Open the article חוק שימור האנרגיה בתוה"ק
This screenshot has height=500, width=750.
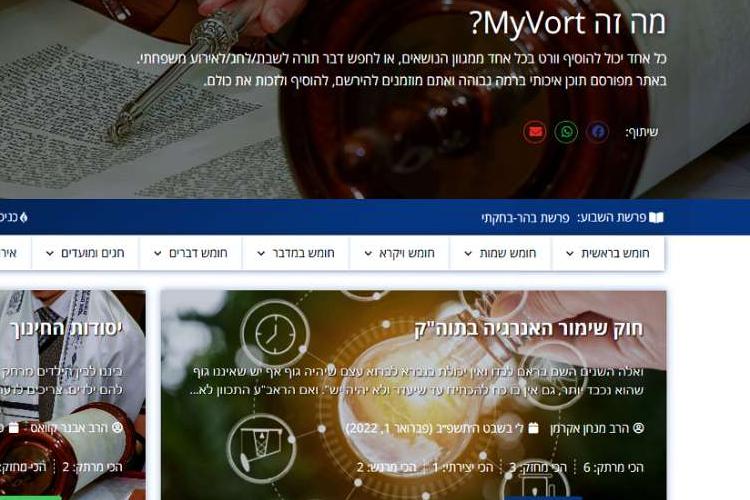(529, 329)
